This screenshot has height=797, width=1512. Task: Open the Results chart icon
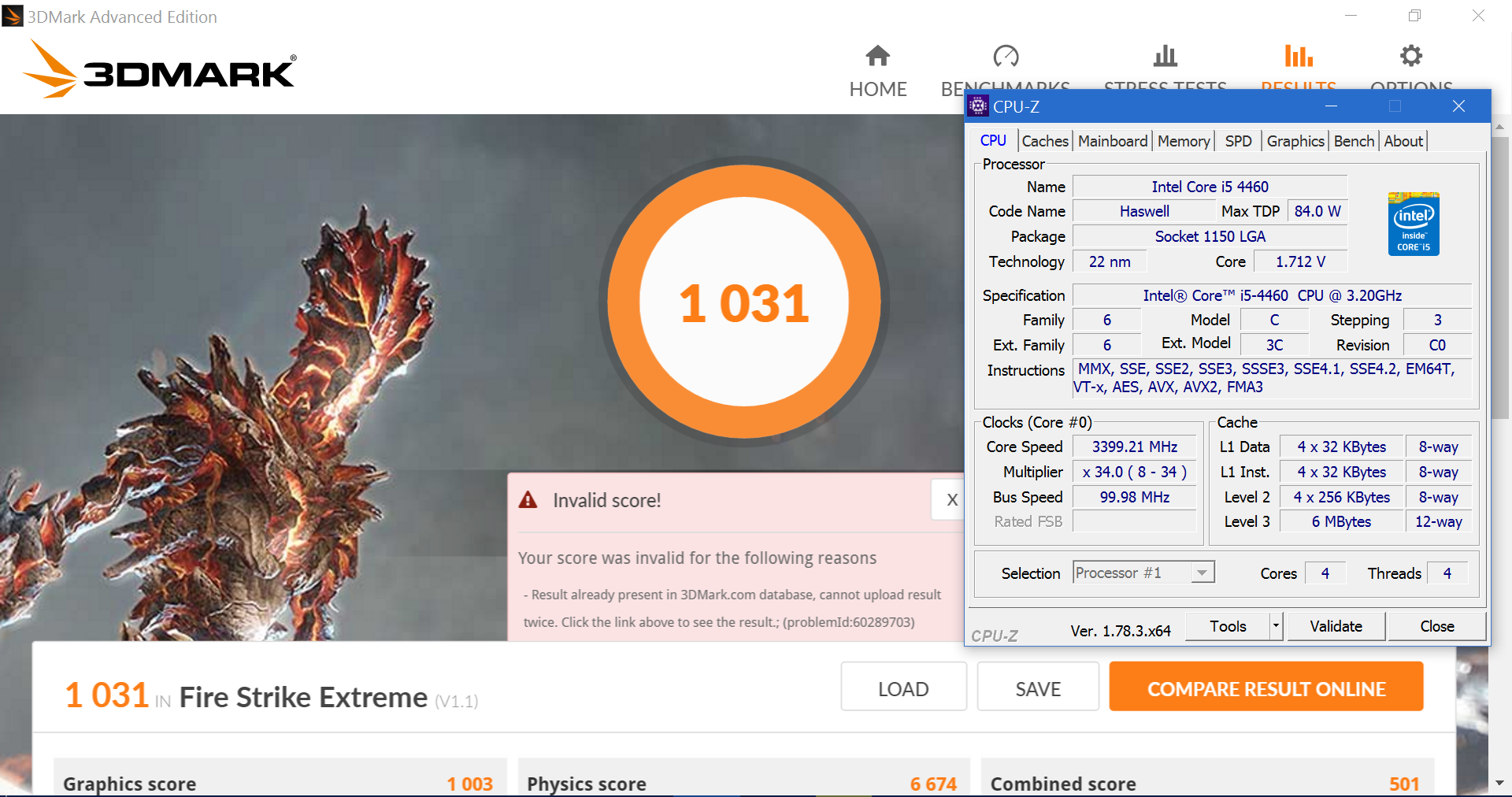pos(1299,56)
